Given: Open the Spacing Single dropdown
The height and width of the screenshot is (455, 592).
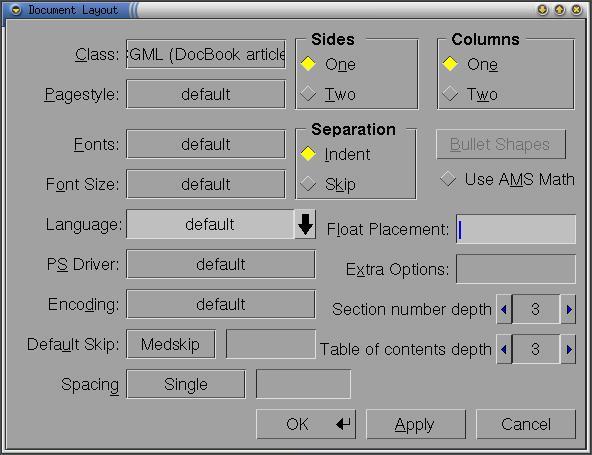Looking at the screenshot, I should 186,384.
